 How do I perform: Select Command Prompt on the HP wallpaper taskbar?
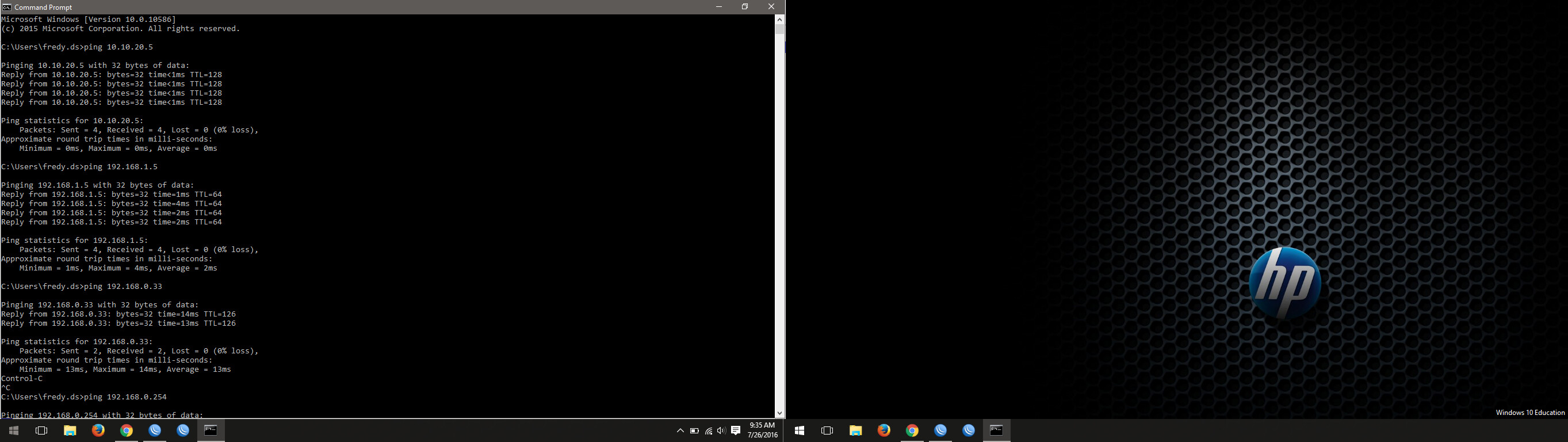click(996, 430)
